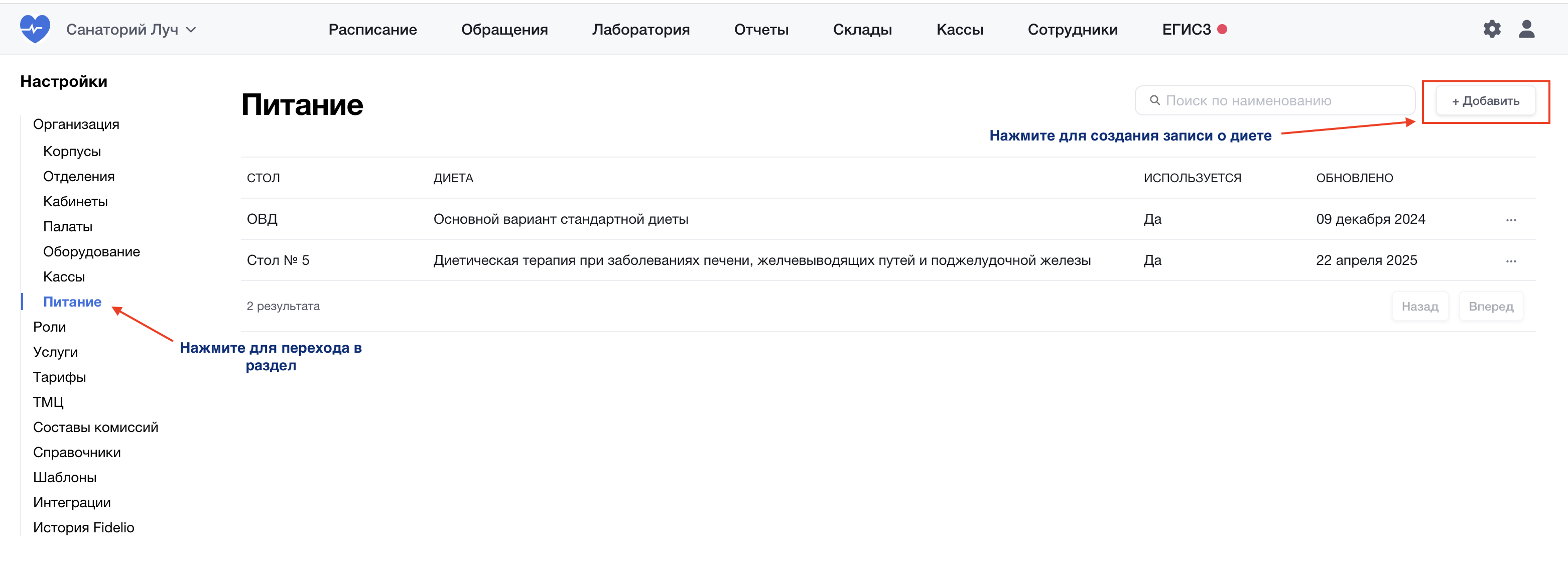Open actions menu for ОВД row
This screenshot has width=1568, height=580.
[x=1511, y=220]
